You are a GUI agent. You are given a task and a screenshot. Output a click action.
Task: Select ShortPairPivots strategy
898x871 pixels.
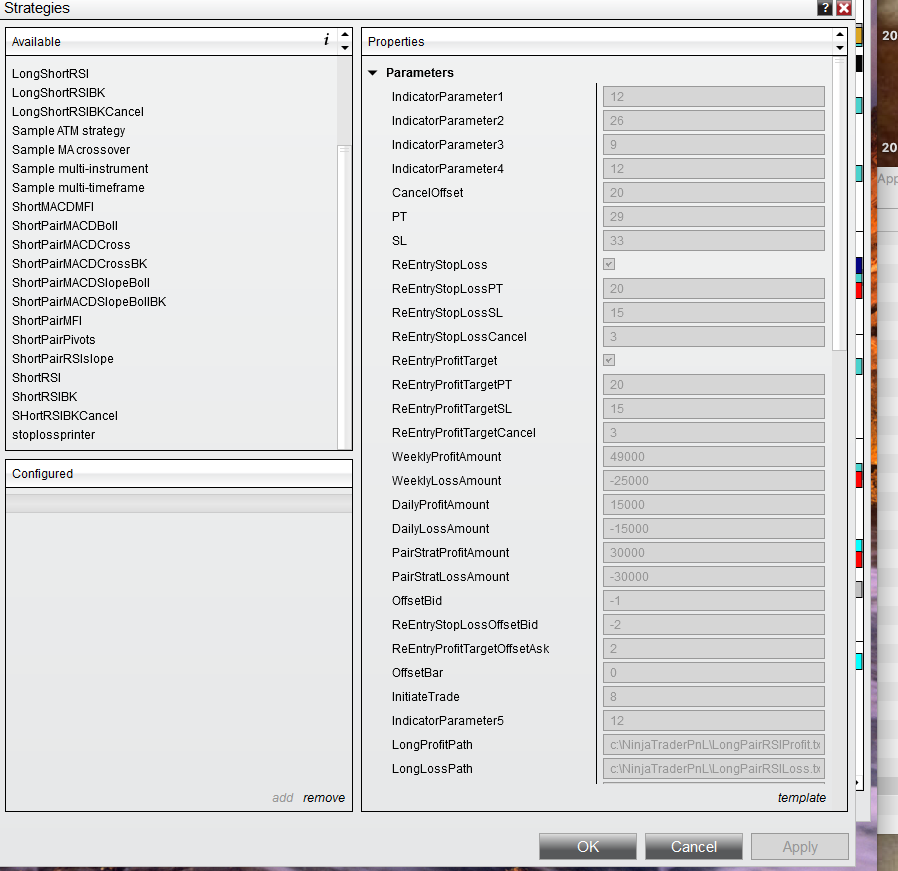pyautogui.click(x=54, y=340)
